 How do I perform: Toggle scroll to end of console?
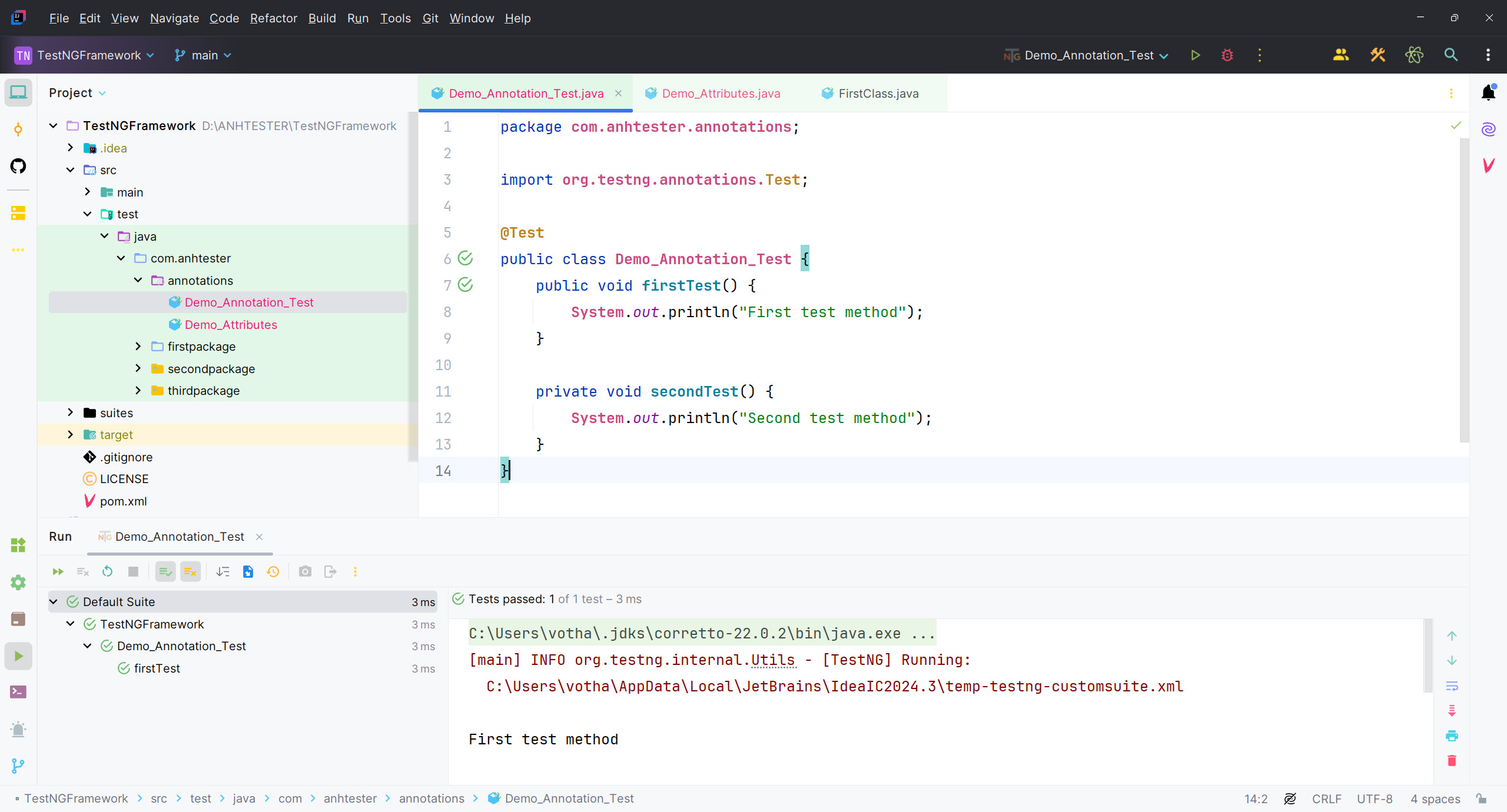point(1452,711)
